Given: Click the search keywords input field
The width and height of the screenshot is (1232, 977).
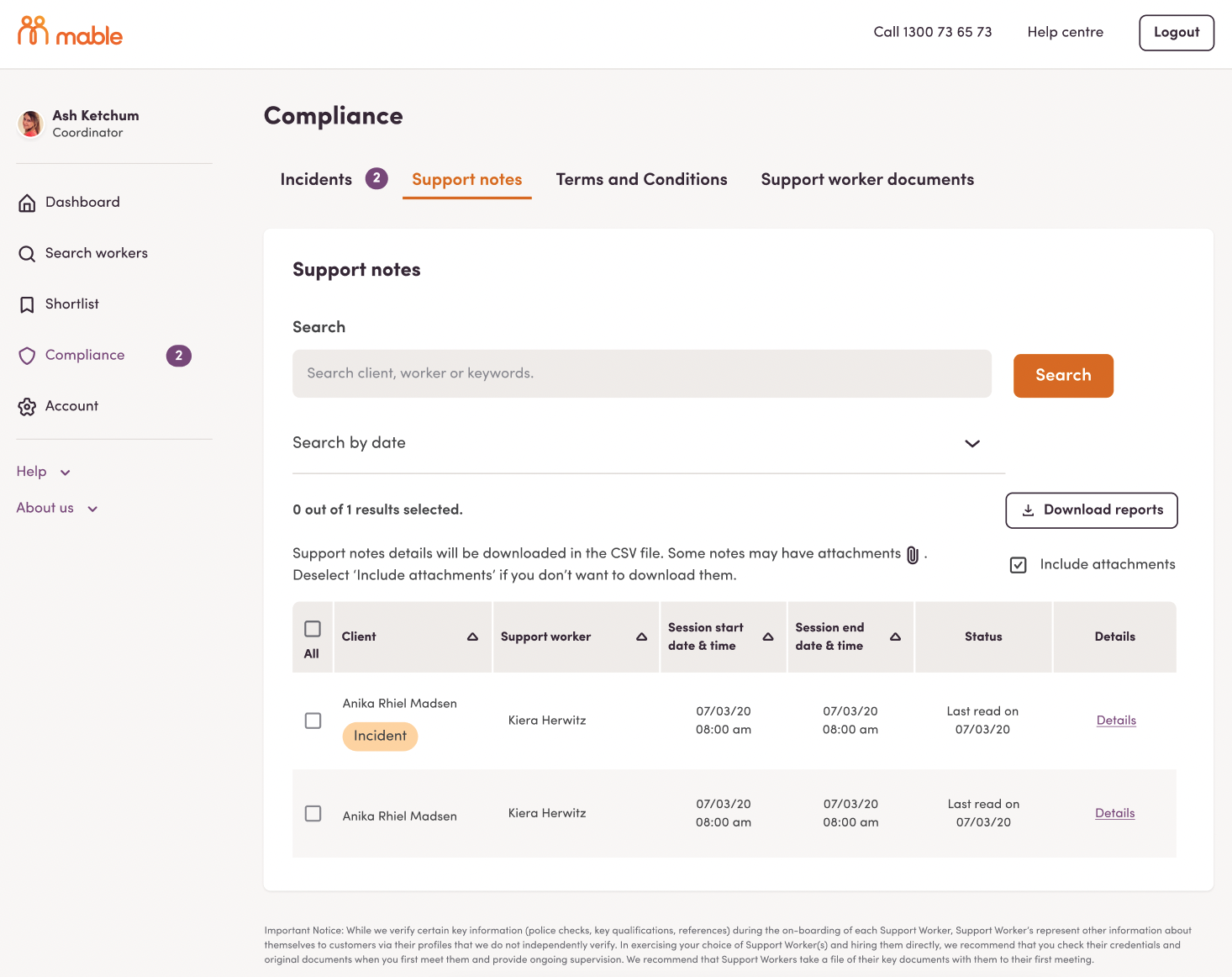Looking at the screenshot, I should click(641, 373).
